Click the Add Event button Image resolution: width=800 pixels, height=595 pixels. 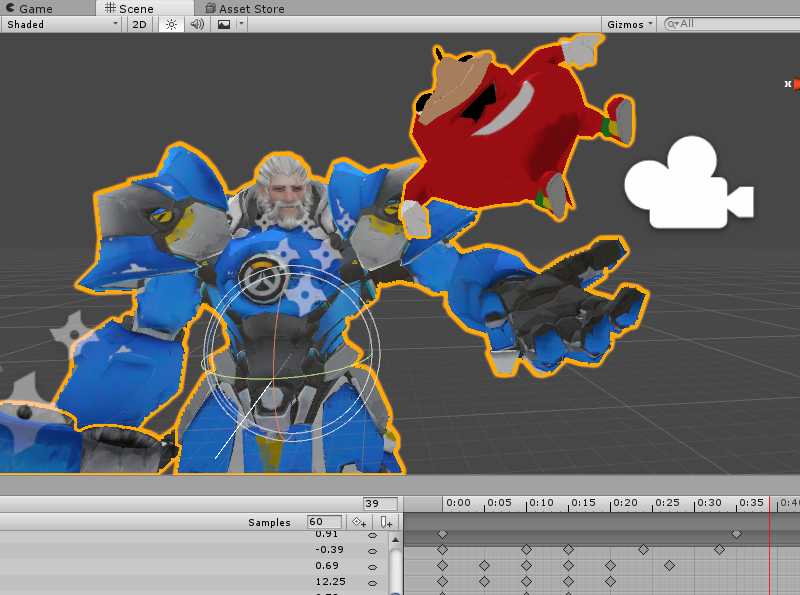click(x=387, y=522)
